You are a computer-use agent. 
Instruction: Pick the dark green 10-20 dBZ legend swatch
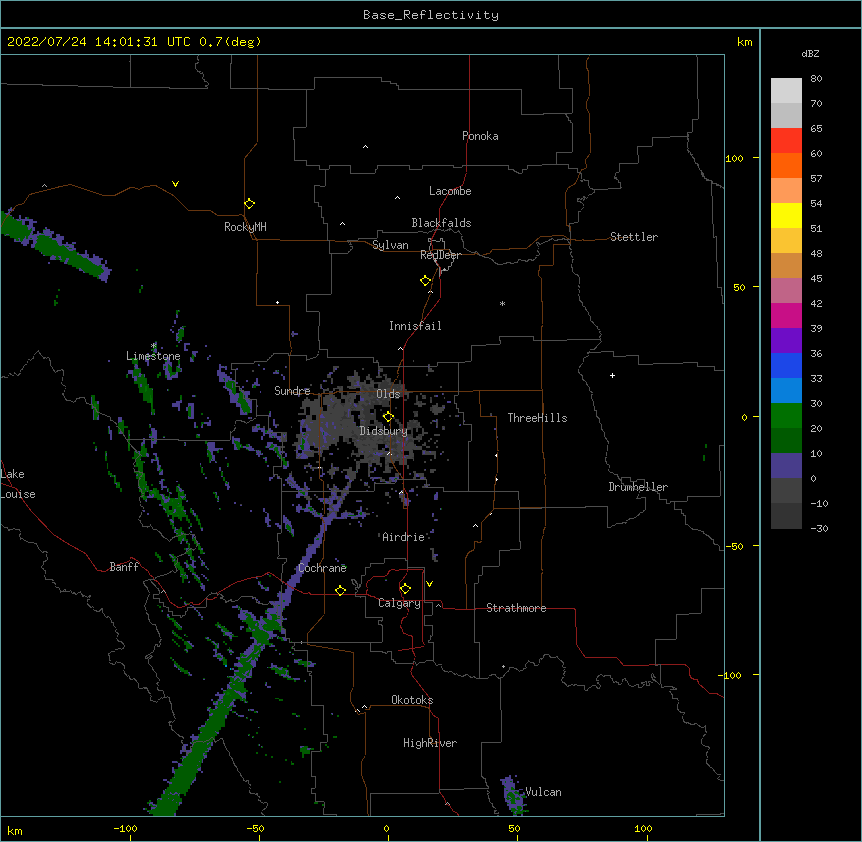[x=786, y=441]
